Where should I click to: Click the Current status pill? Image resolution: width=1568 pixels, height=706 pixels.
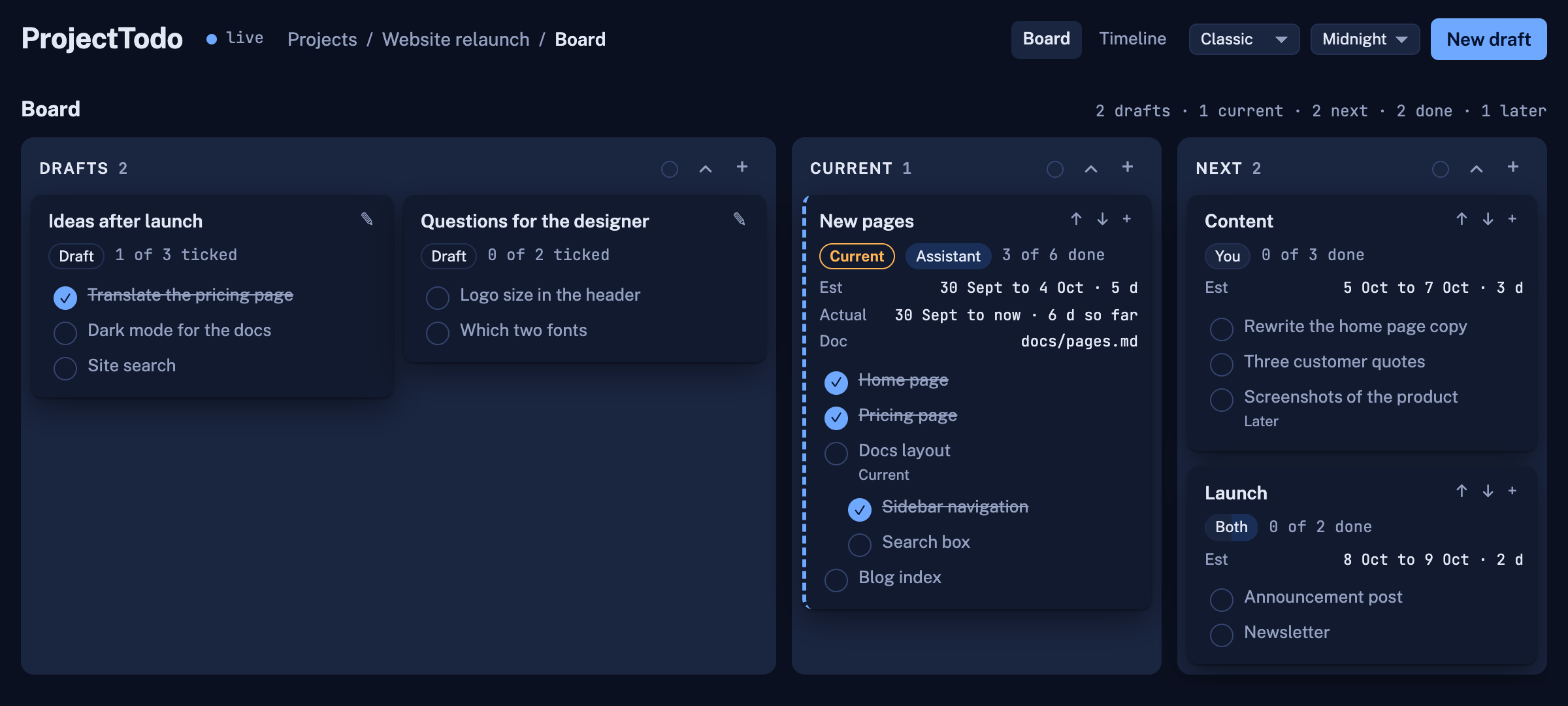857,256
